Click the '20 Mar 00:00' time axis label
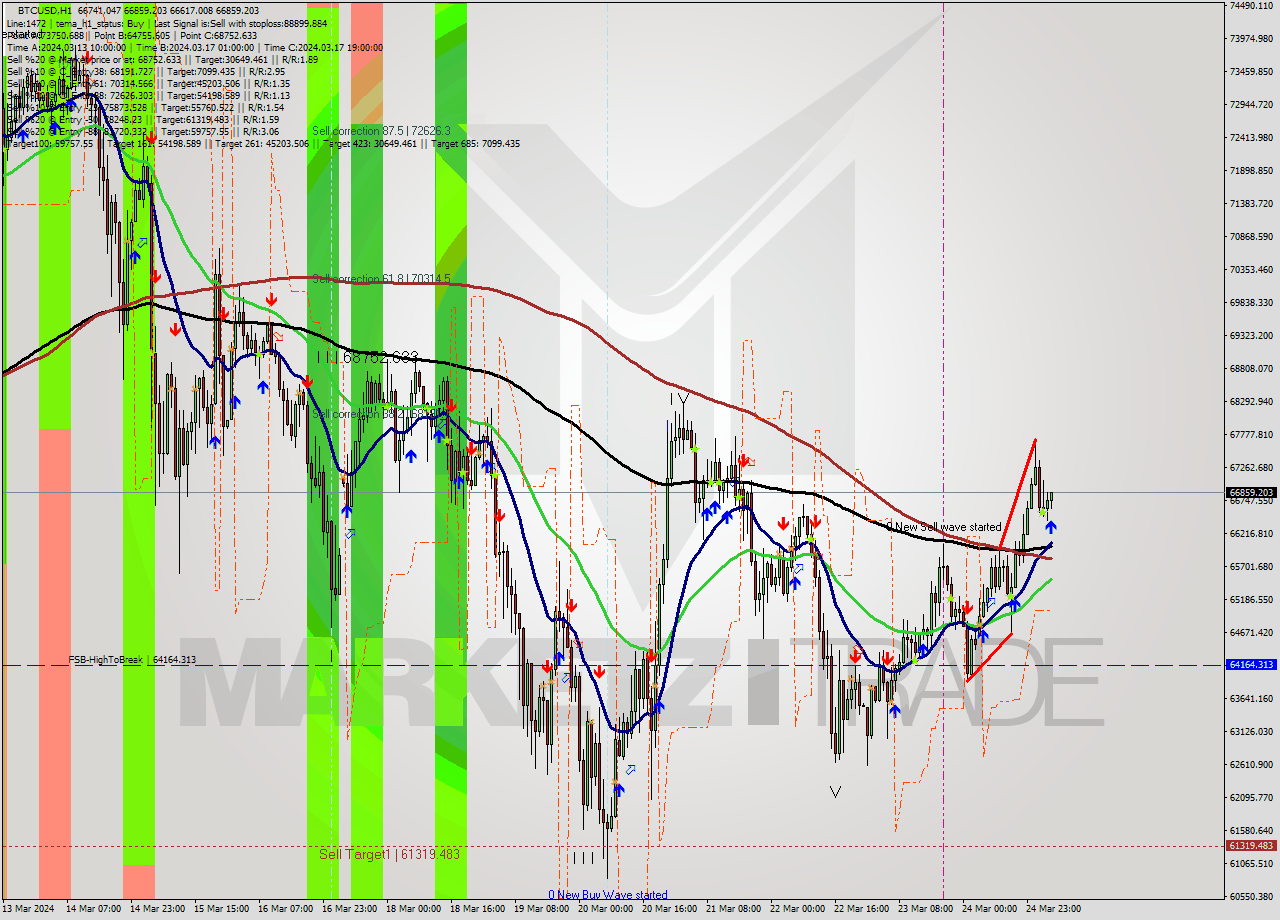 coord(605,909)
